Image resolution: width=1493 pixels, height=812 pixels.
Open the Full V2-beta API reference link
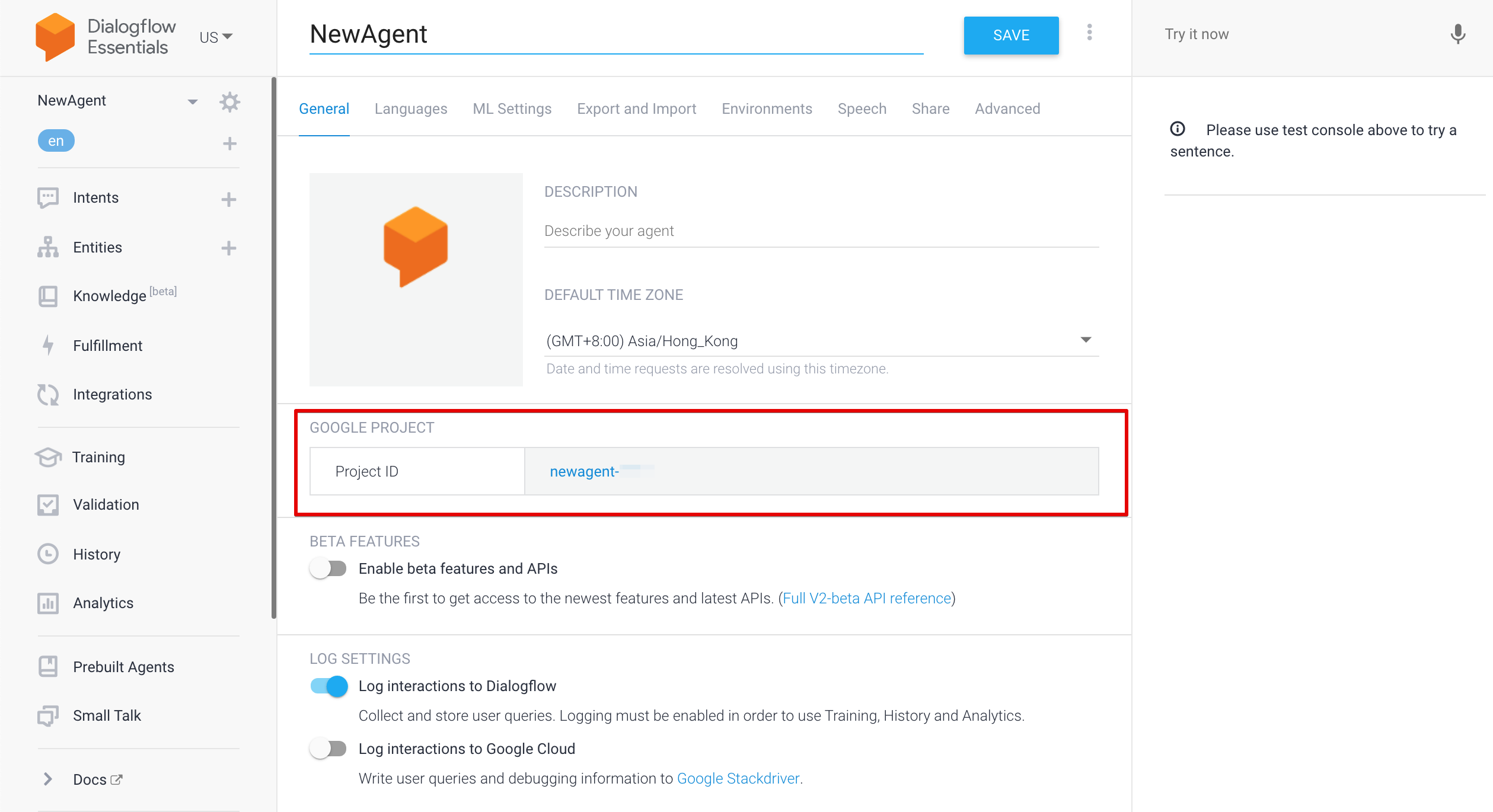click(x=866, y=598)
